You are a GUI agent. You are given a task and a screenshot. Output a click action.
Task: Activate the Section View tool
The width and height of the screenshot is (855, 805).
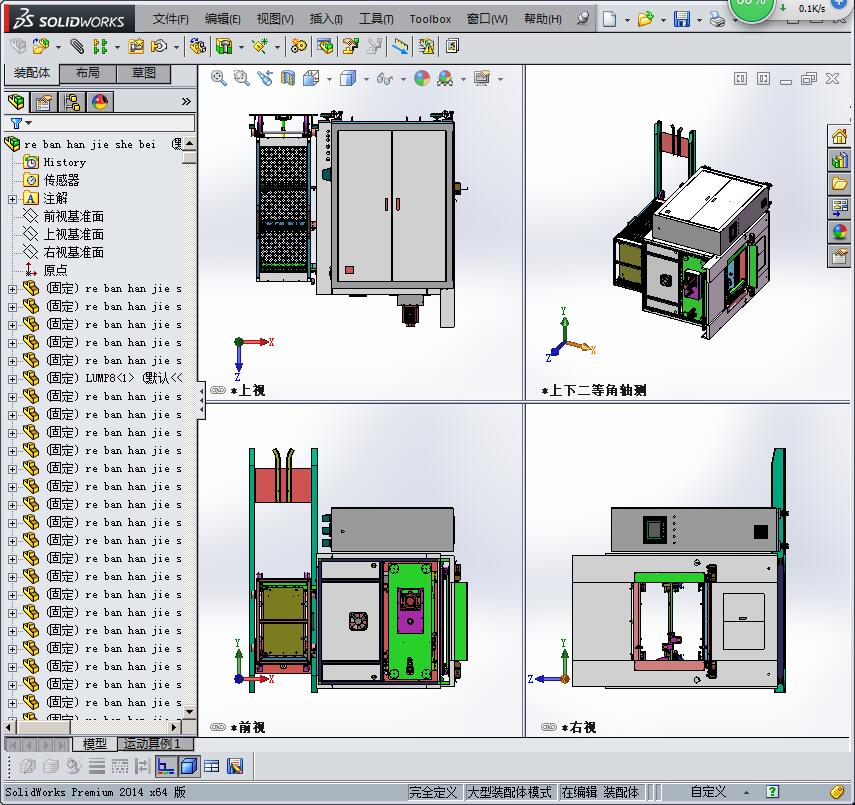pyautogui.click(x=288, y=79)
